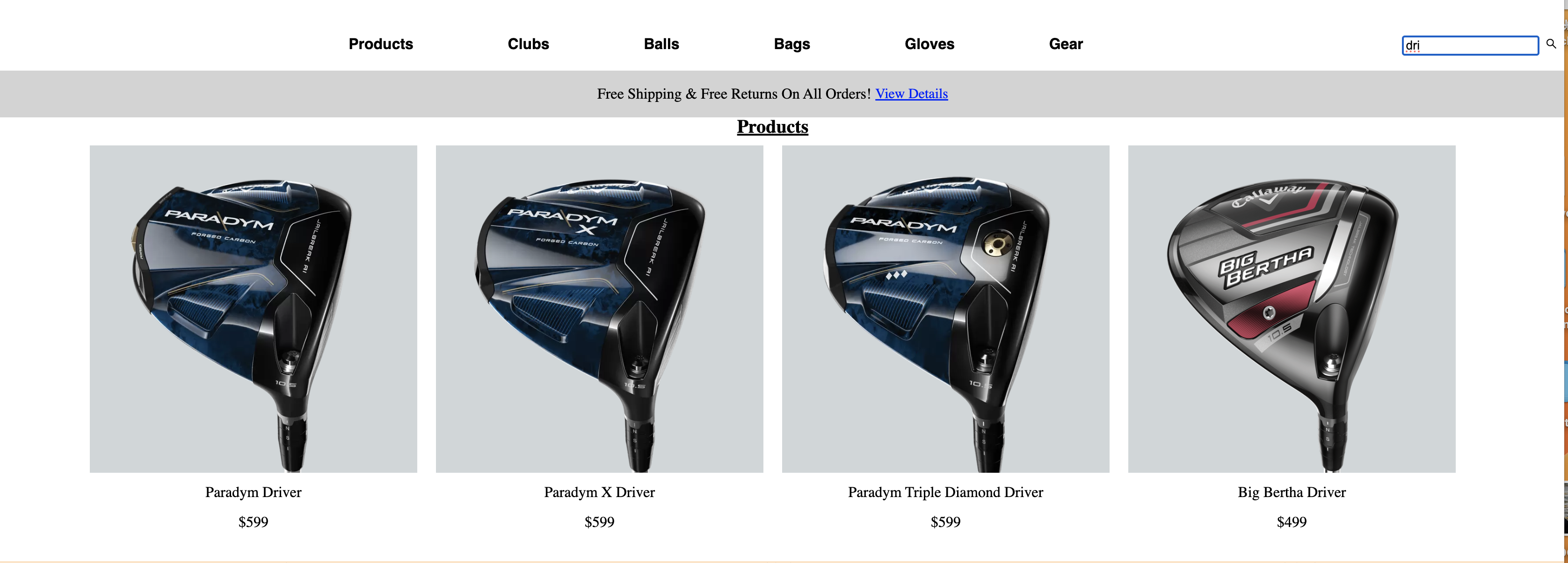Click the Paradym Triple Diamond Driver image
Viewport: 1568px width, 563px height.
946,308
